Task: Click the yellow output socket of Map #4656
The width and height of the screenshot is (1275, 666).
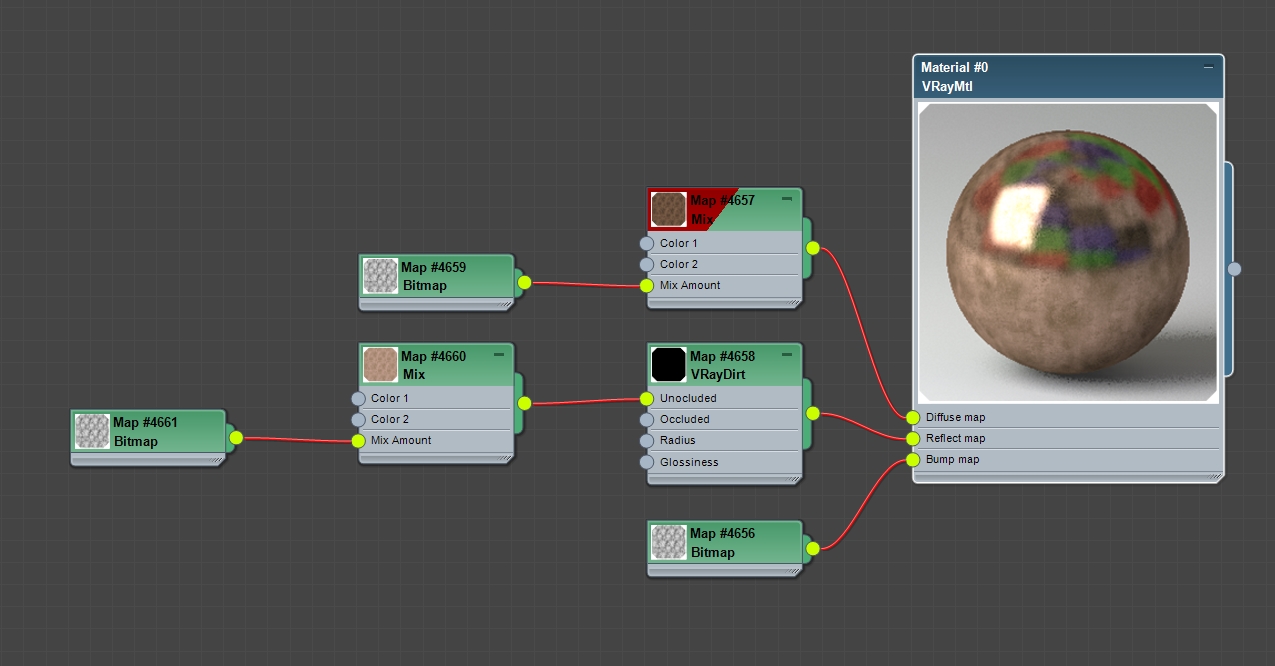Action: tap(811, 549)
